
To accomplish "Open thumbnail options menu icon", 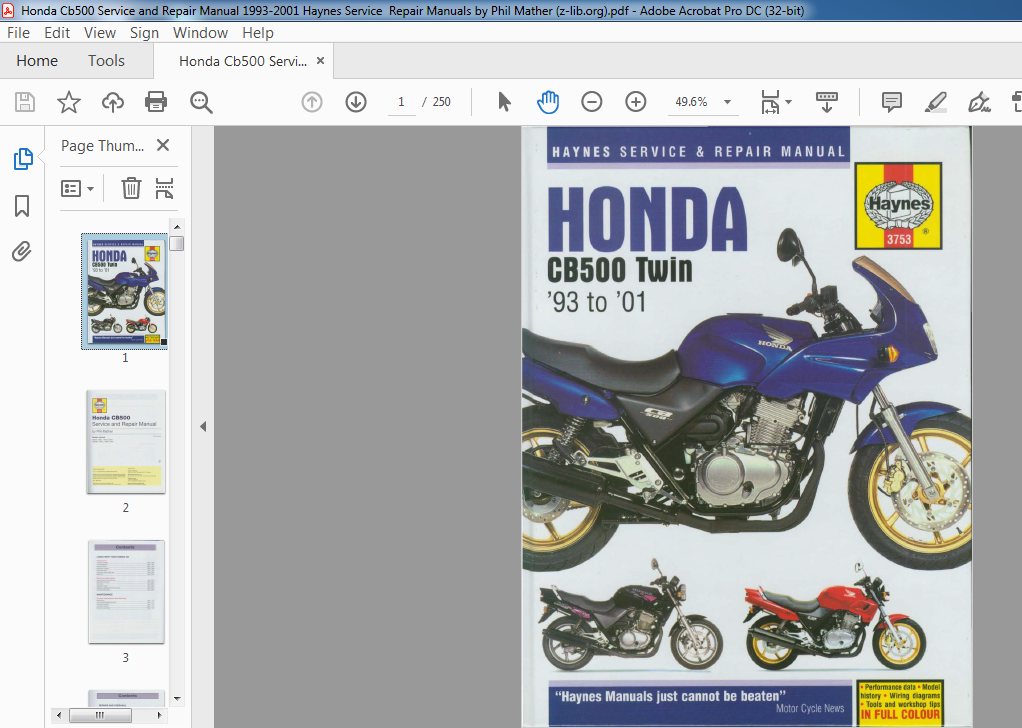I will coord(77,189).
